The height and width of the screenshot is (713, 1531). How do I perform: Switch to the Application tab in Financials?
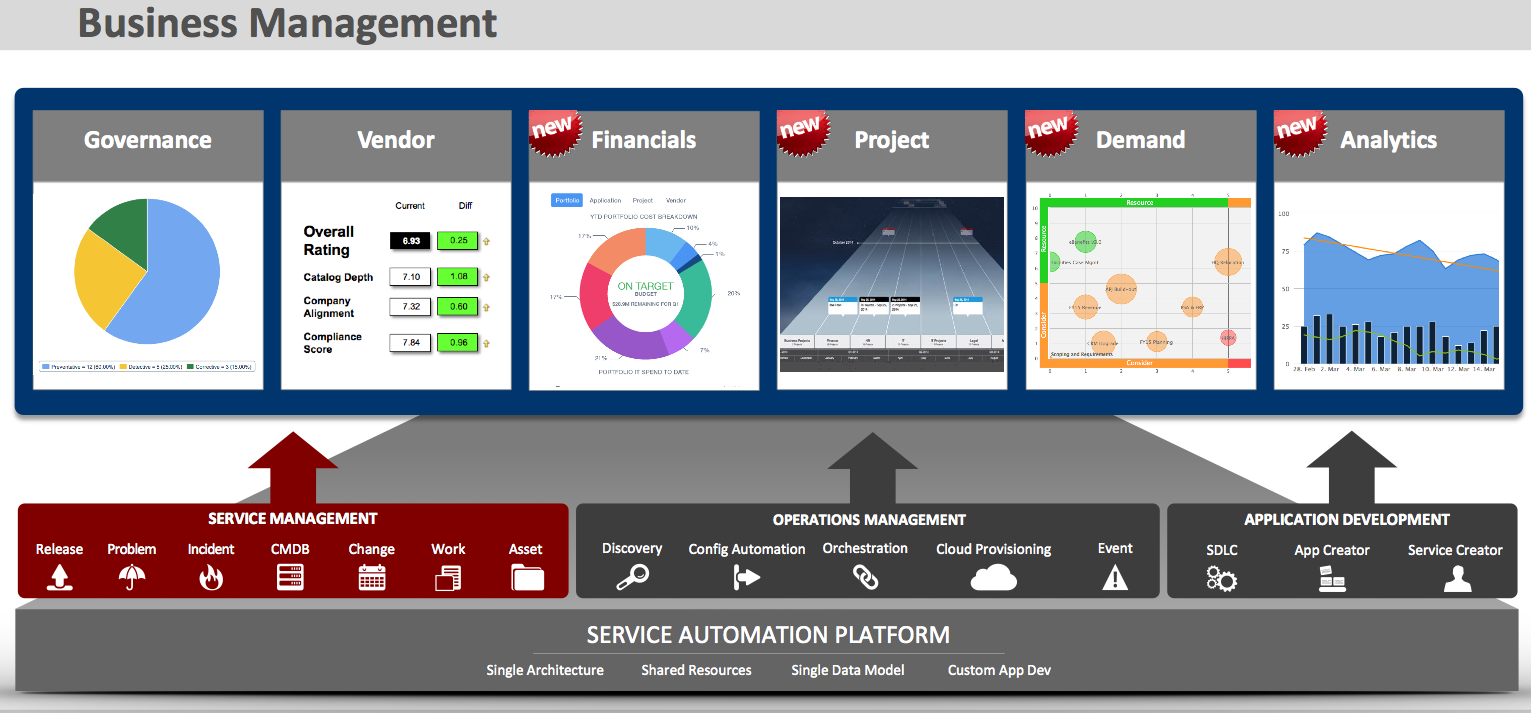coord(605,201)
